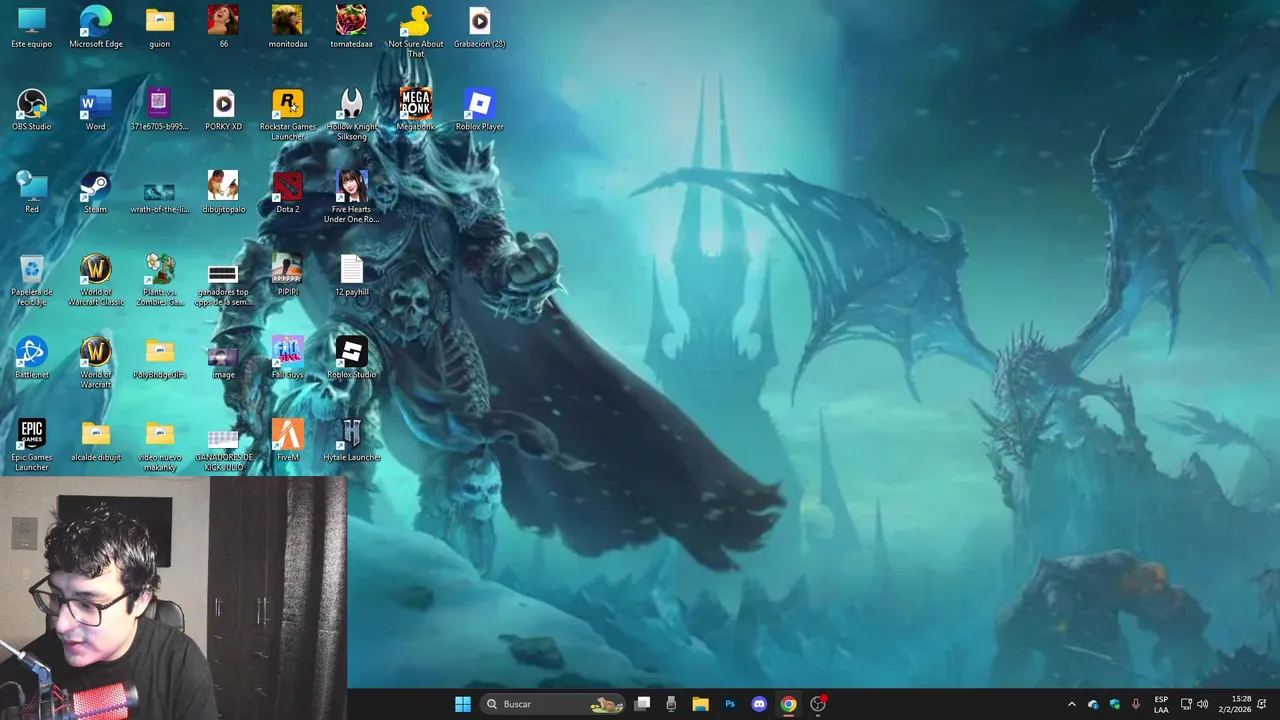This screenshot has width=1280, height=720.
Task: Launch Fall Guys from the desktop
Action: (x=288, y=359)
